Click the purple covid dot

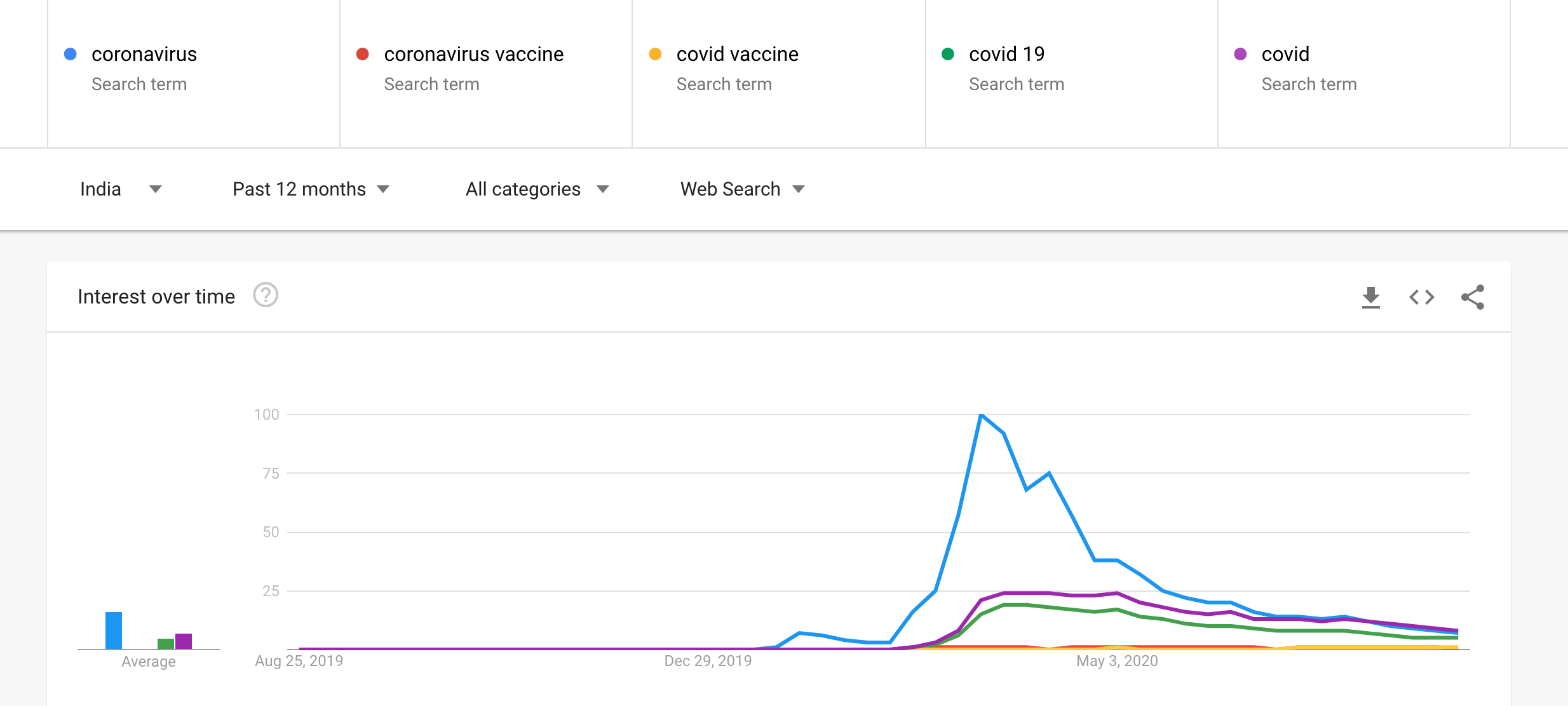click(x=1240, y=54)
